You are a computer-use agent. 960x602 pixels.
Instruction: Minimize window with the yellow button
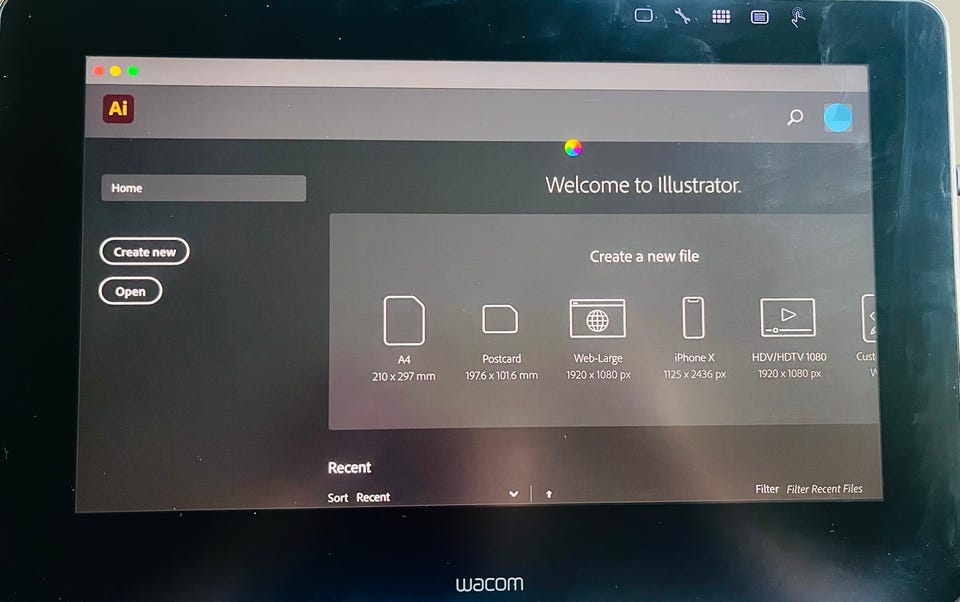[x=116, y=71]
